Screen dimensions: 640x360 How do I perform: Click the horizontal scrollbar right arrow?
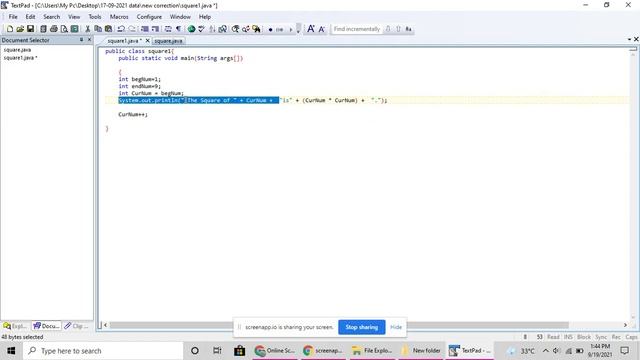(x=625, y=325)
